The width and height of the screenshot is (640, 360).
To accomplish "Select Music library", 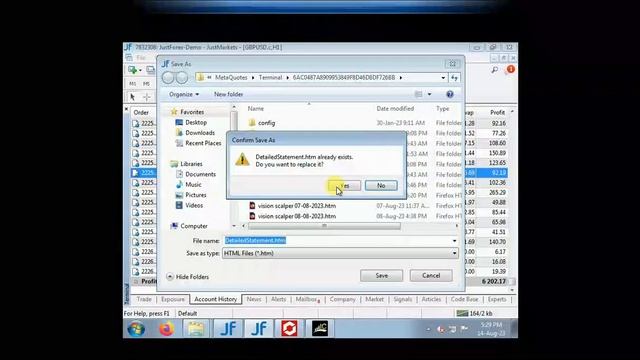I will 193,184.
